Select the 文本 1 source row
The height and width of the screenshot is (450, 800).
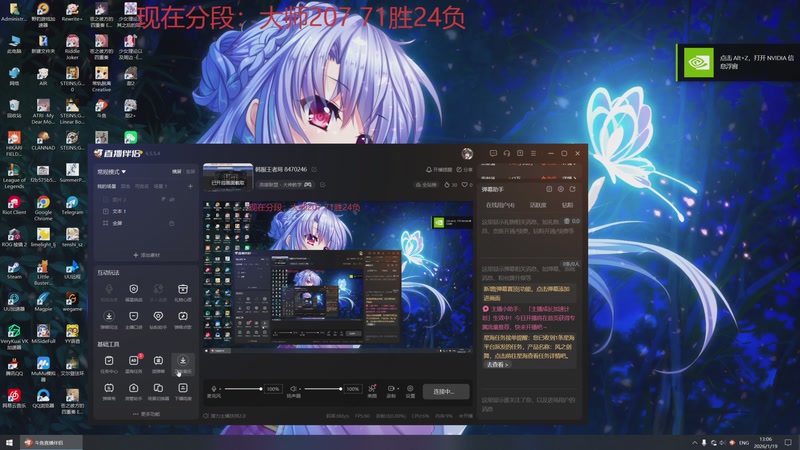coord(146,211)
